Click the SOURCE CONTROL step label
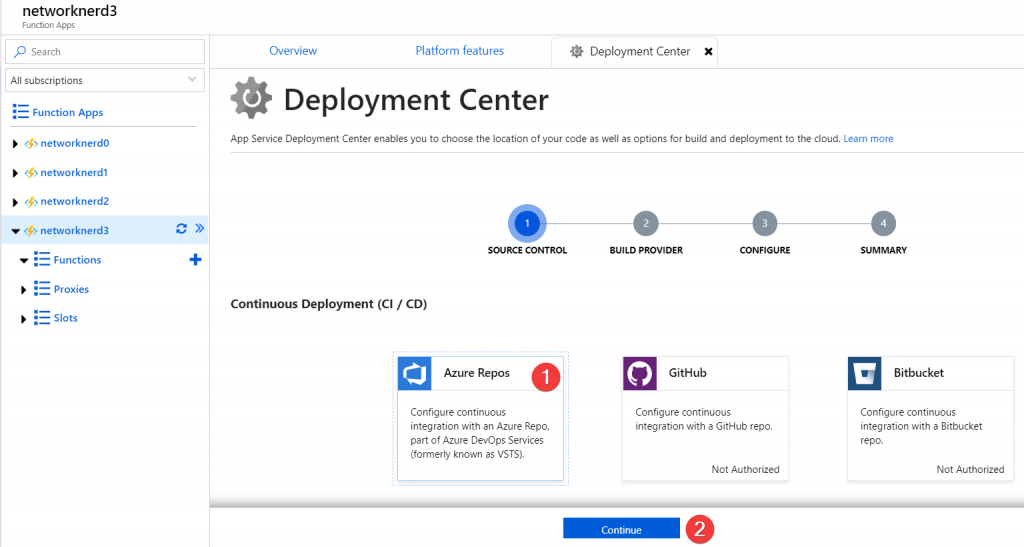Screen dimensions: 1024x547 [527, 250]
